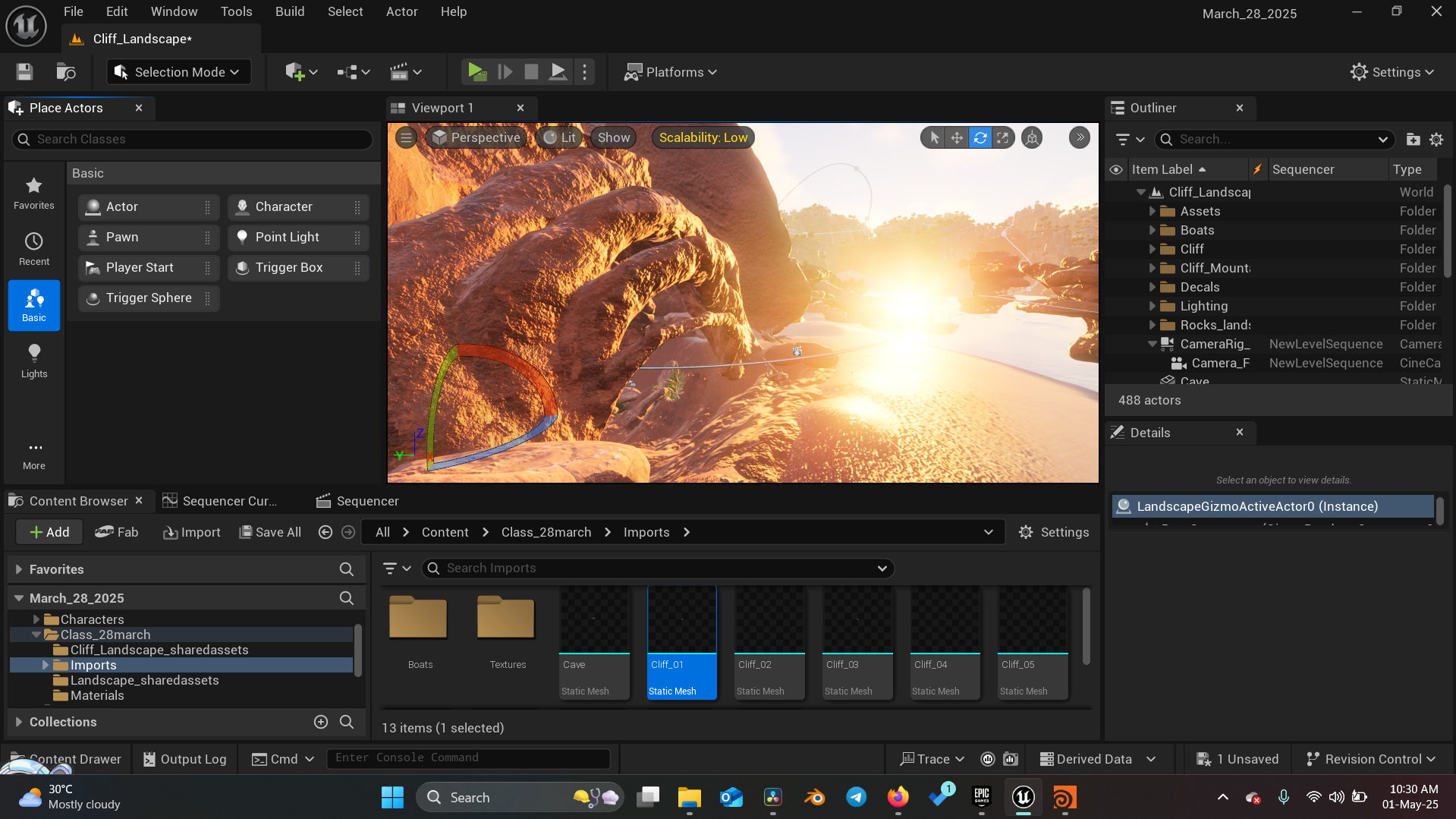Open the File menu

[x=74, y=11]
